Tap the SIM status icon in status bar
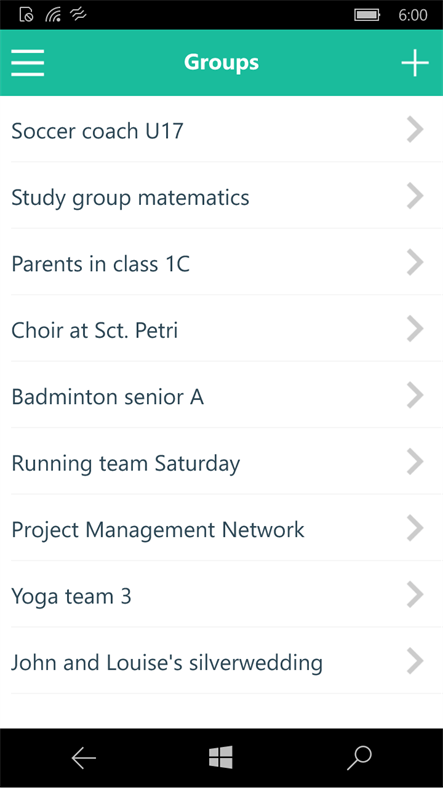Screen dimensions: 443x788 click(x=26, y=15)
